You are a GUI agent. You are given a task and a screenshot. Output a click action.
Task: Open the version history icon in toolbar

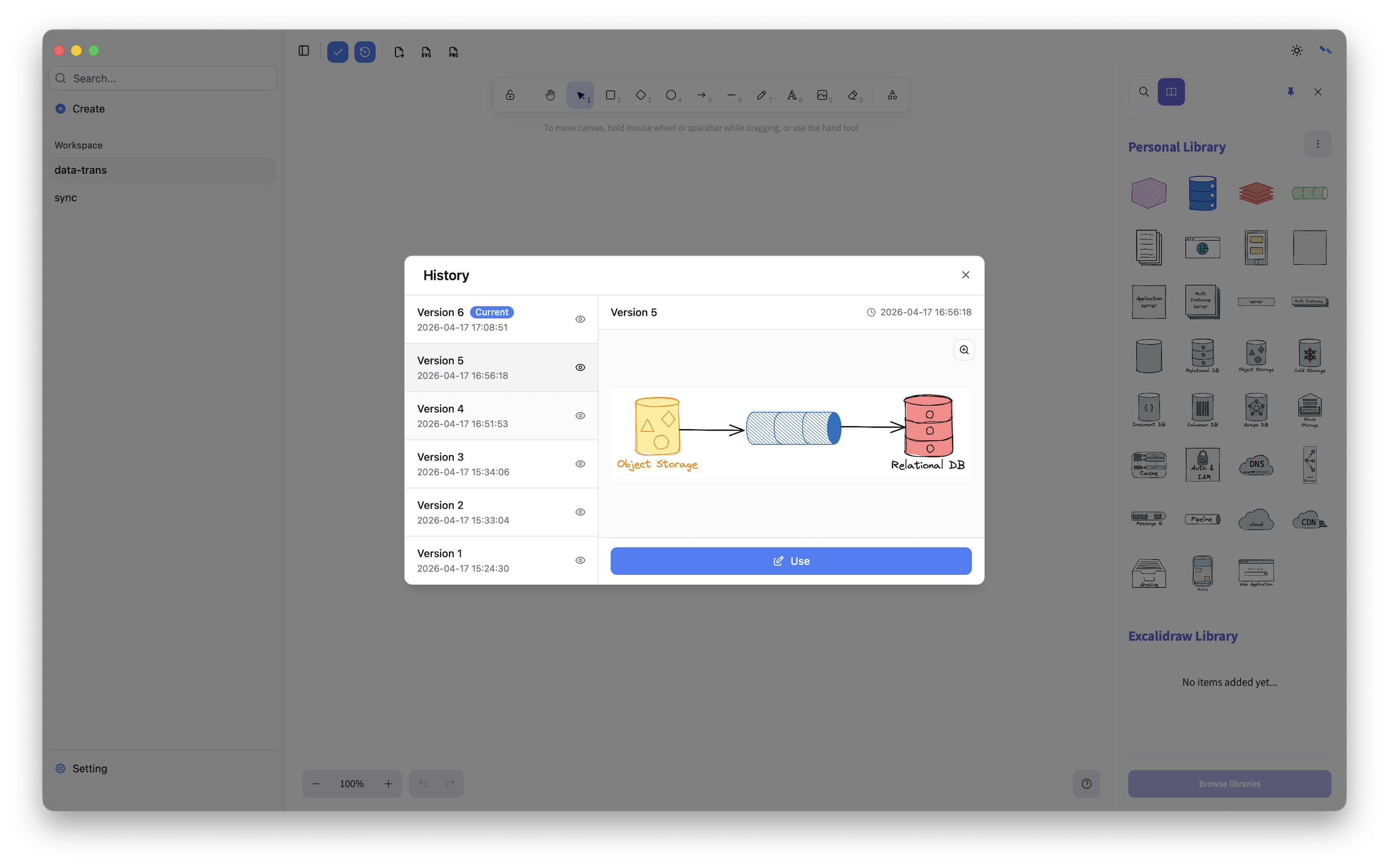(x=365, y=52)
